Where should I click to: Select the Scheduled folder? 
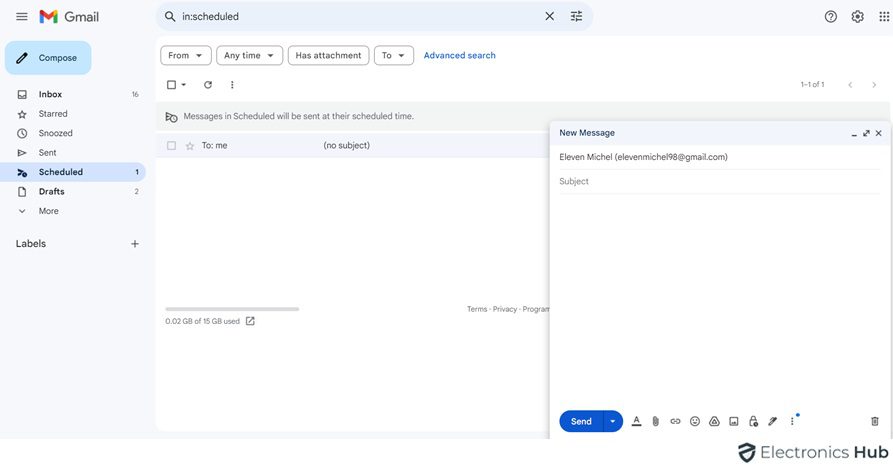point(73,172)
